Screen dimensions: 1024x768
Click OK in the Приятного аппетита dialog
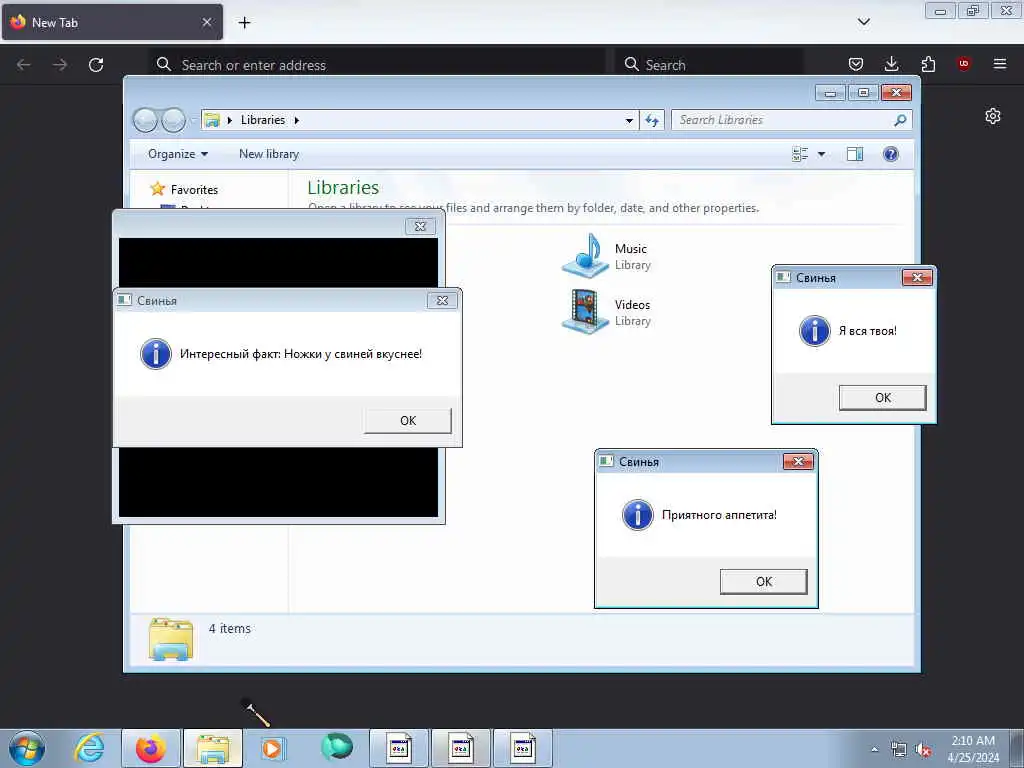763,582
